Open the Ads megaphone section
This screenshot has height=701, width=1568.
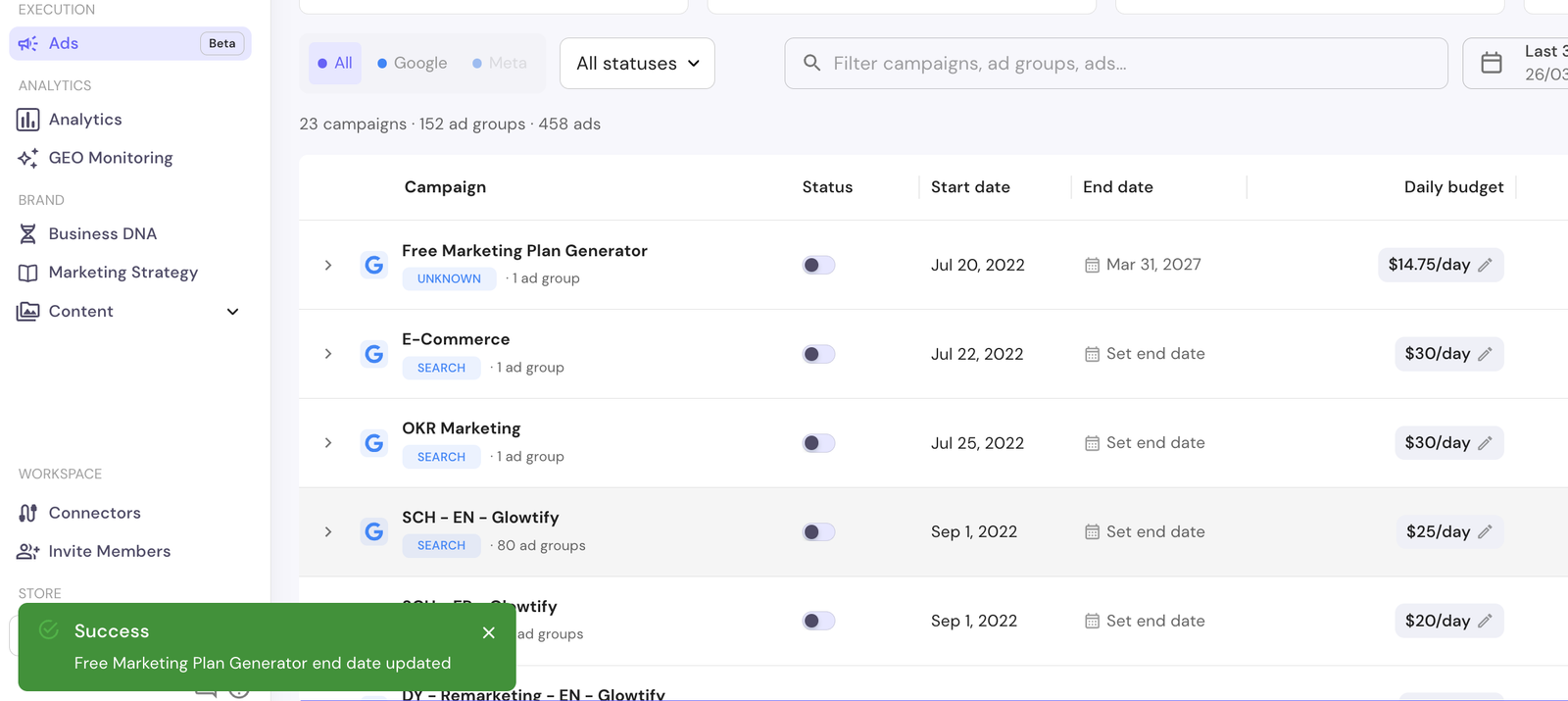pyautogui.click(x=129, y=43)
